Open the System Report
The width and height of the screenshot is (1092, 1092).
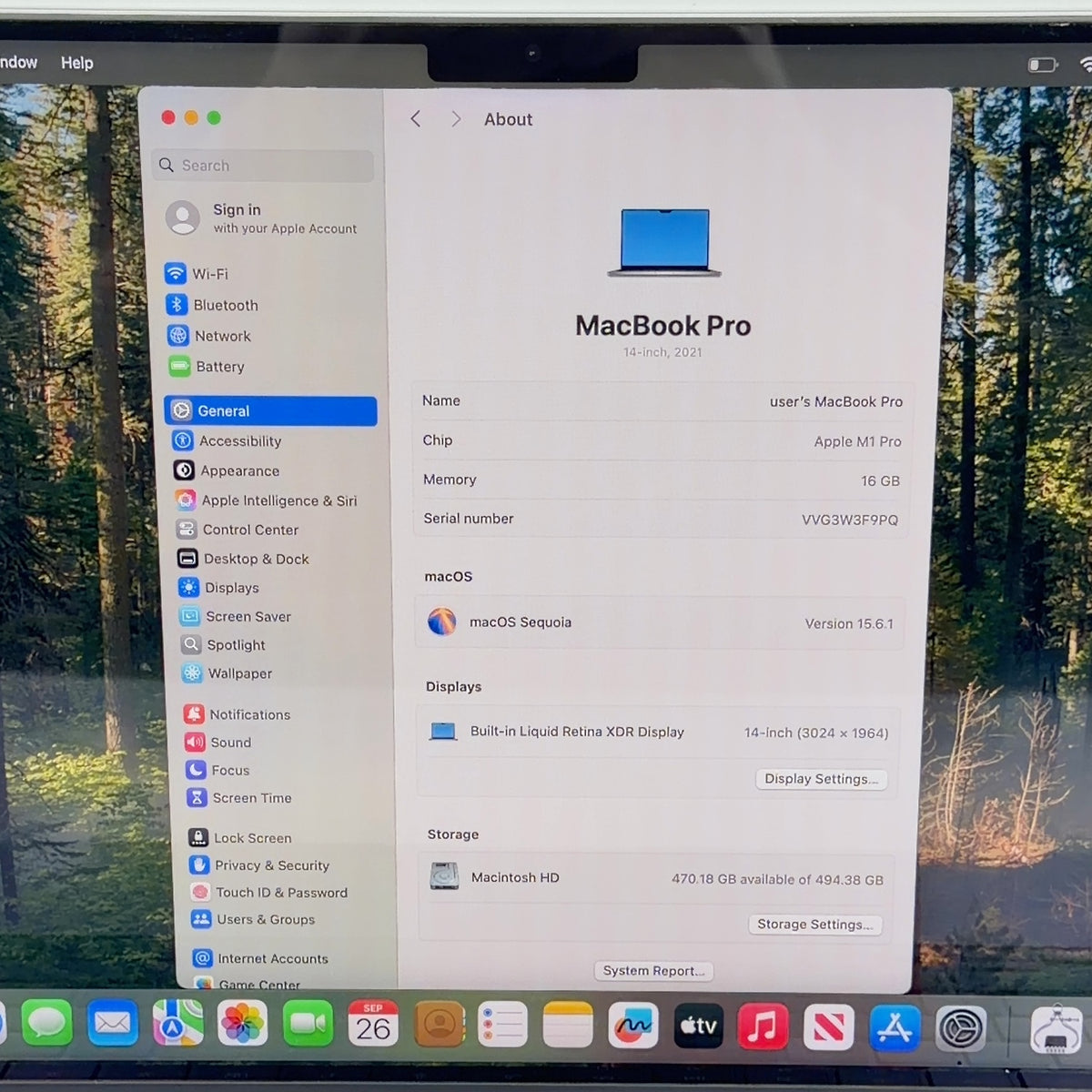[x=653, y=971]
